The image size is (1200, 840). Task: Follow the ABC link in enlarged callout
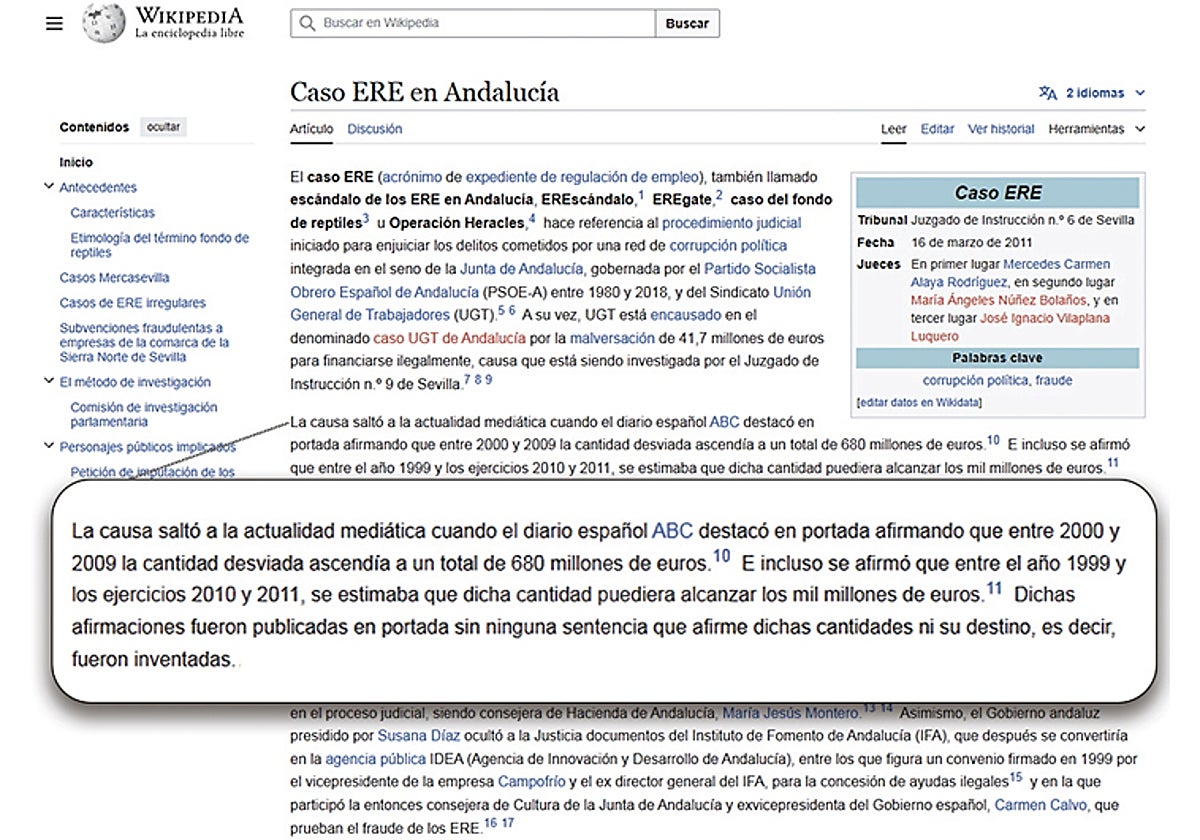(x=672, y=530)
